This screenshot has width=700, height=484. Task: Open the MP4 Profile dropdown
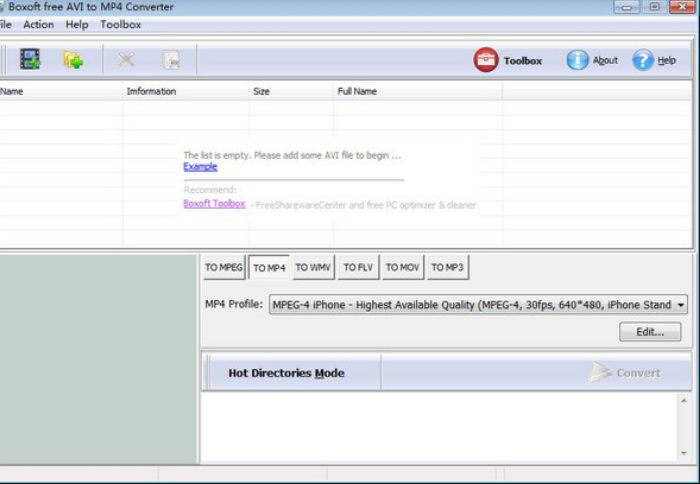(478, 305)
